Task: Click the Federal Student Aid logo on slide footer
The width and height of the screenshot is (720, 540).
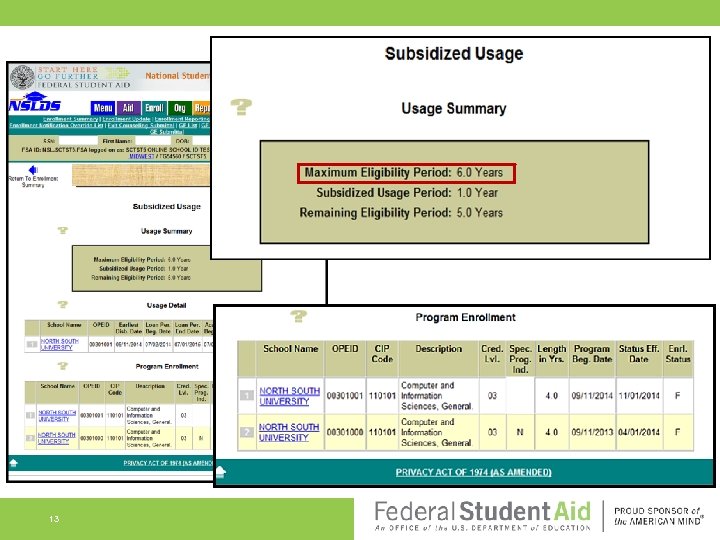Action: 483,516
